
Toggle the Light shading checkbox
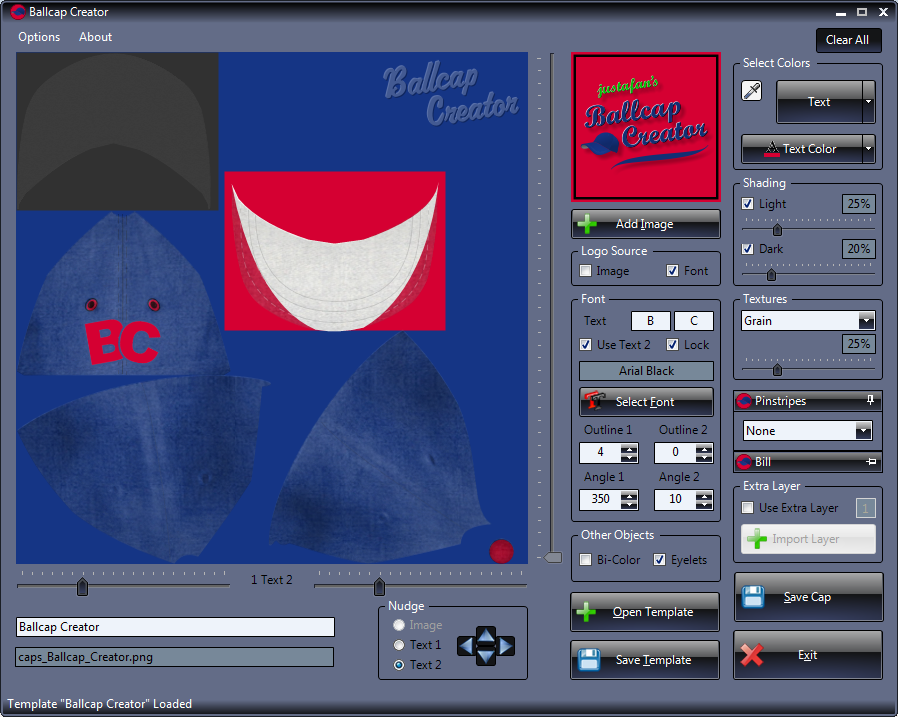[x=748, y=204]
